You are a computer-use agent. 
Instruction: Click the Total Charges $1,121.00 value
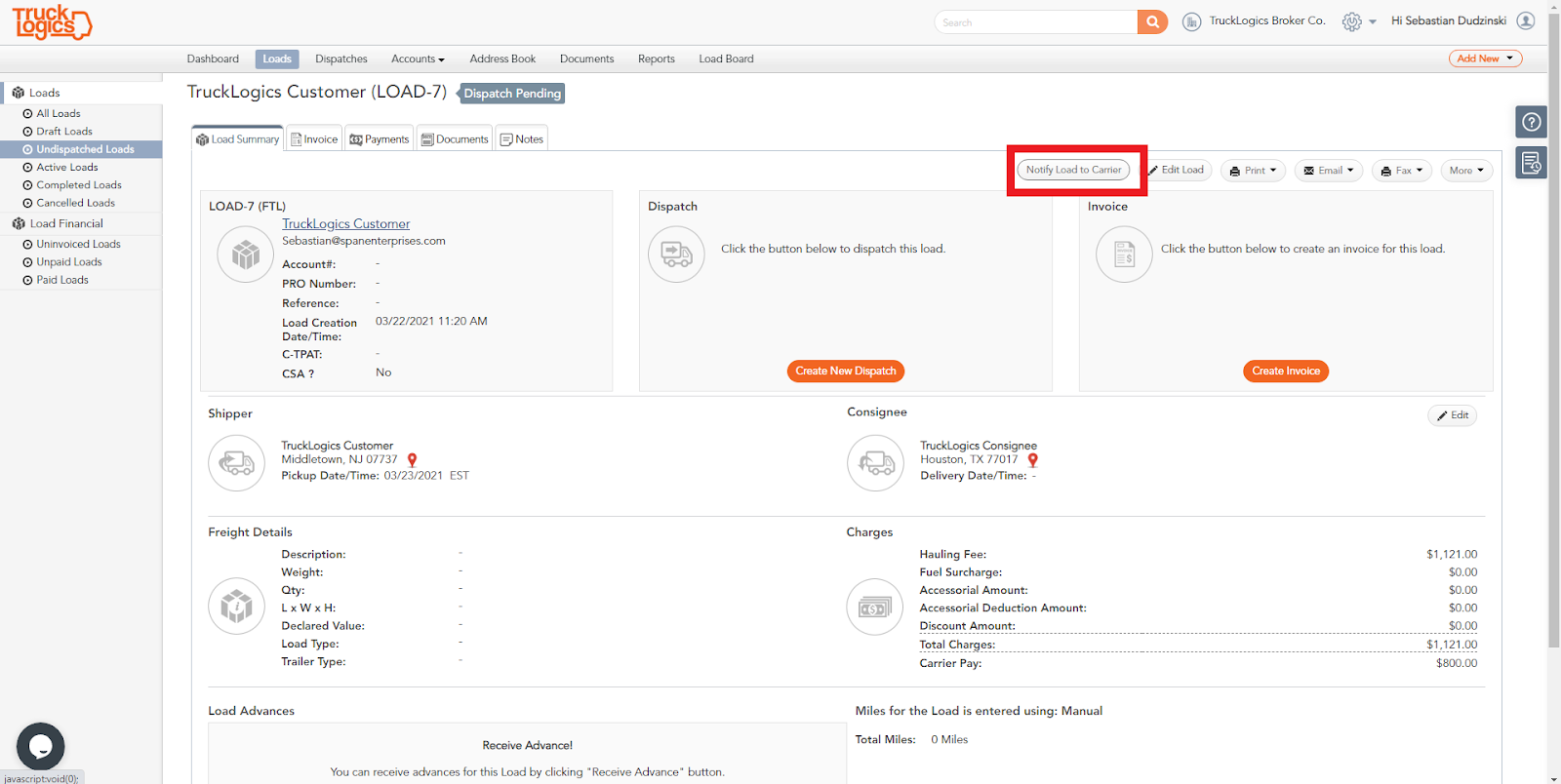pyautogui.click(x=1452, y=645)
